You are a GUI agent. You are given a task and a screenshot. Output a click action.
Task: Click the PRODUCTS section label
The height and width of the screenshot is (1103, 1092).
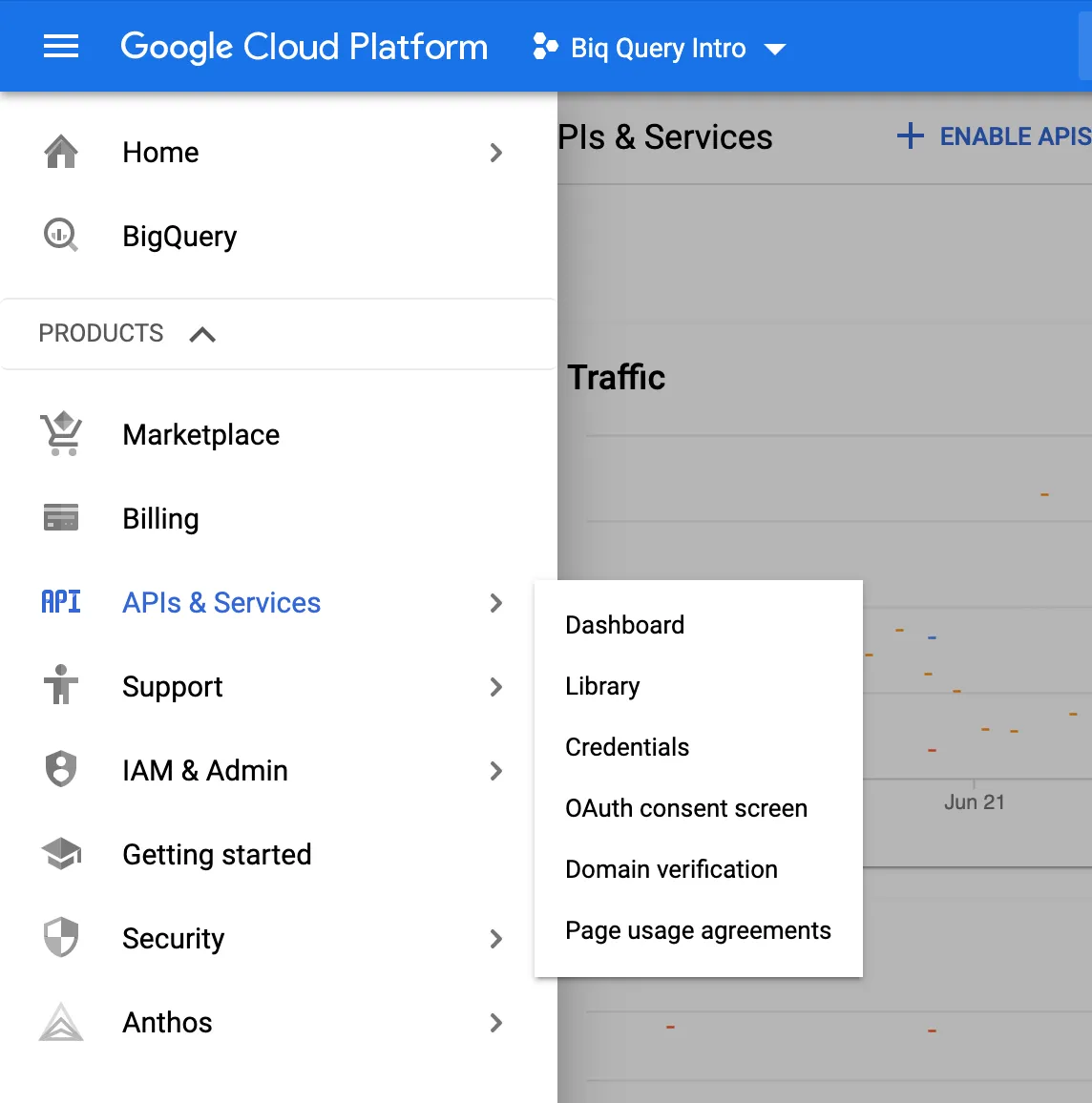(x=100, y=333)
